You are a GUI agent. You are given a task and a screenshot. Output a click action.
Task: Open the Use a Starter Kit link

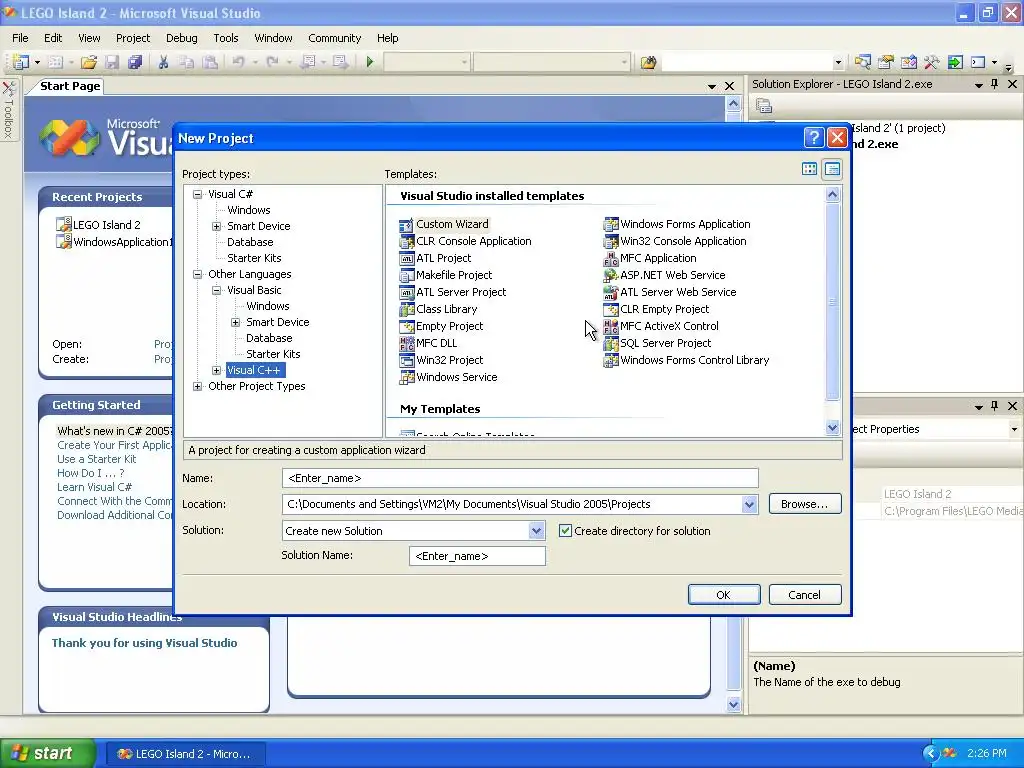click(x=97, y=459)
